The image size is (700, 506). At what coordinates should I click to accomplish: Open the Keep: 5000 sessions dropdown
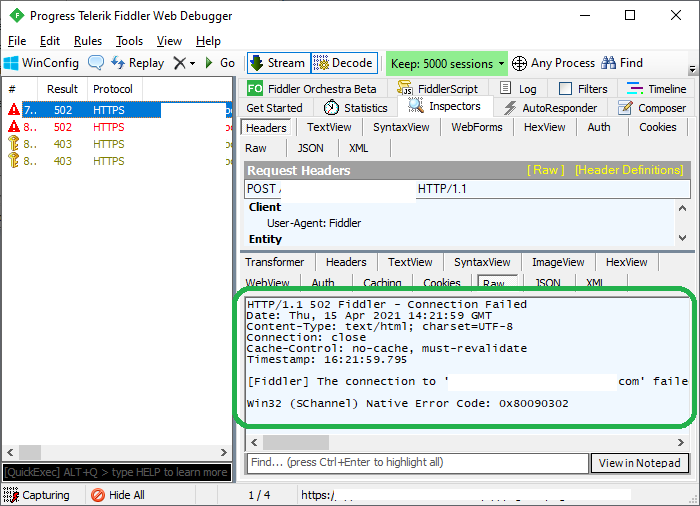tap(447, 63)
